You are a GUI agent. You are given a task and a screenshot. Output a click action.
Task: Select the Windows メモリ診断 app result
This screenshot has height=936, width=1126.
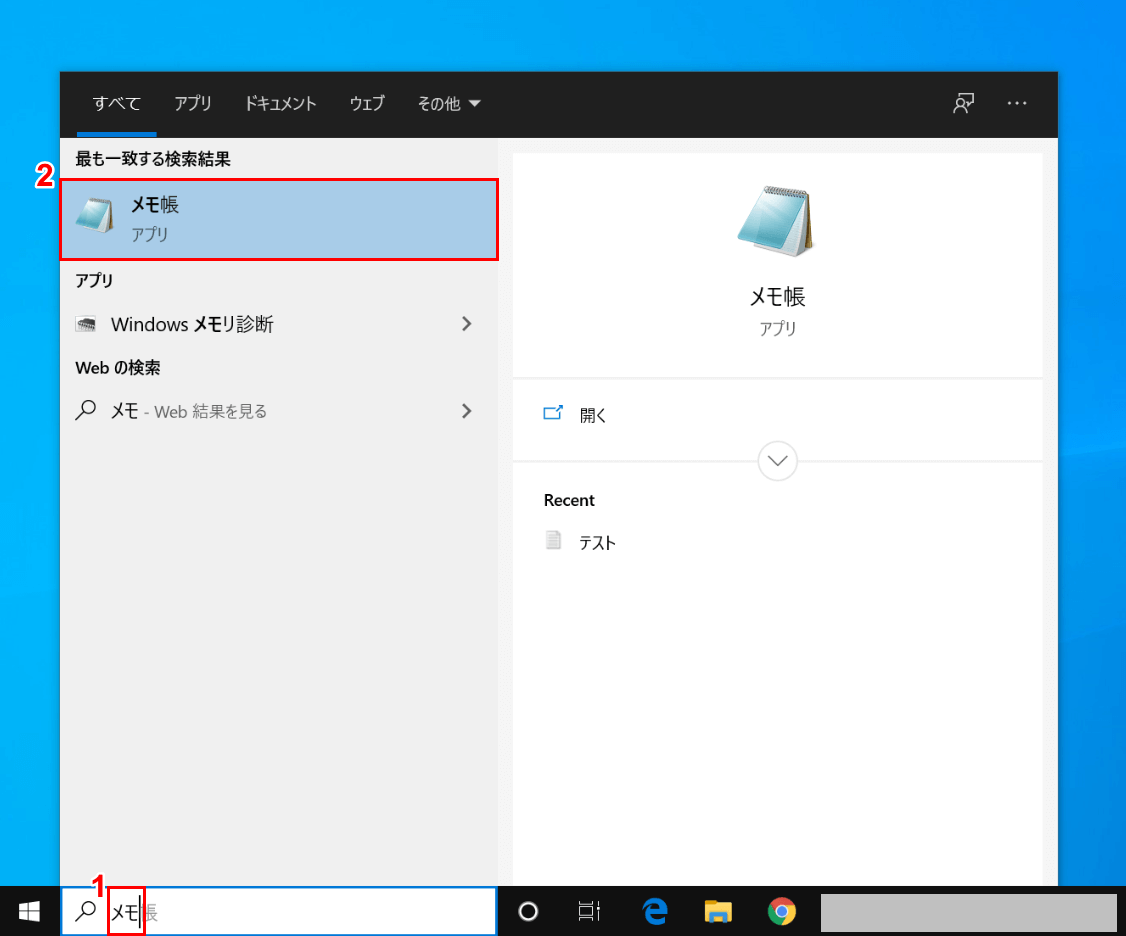[x=279, y=324]
